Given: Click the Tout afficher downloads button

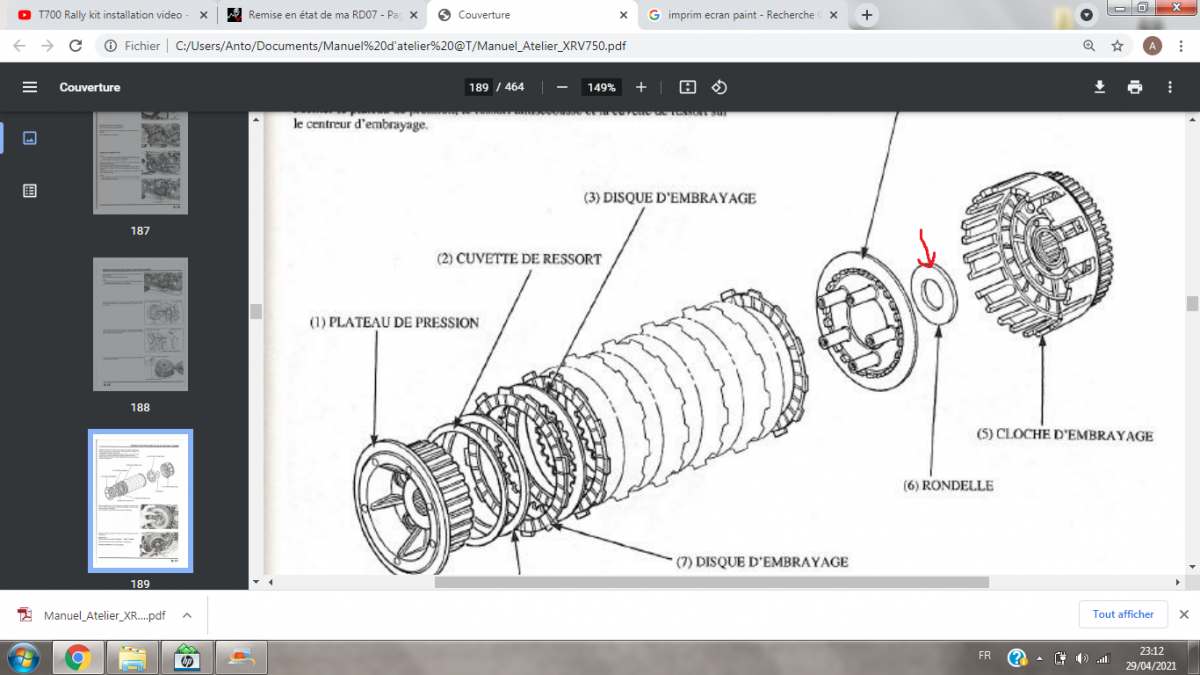Looking at the screenshot, I should tap(1122, 614).
